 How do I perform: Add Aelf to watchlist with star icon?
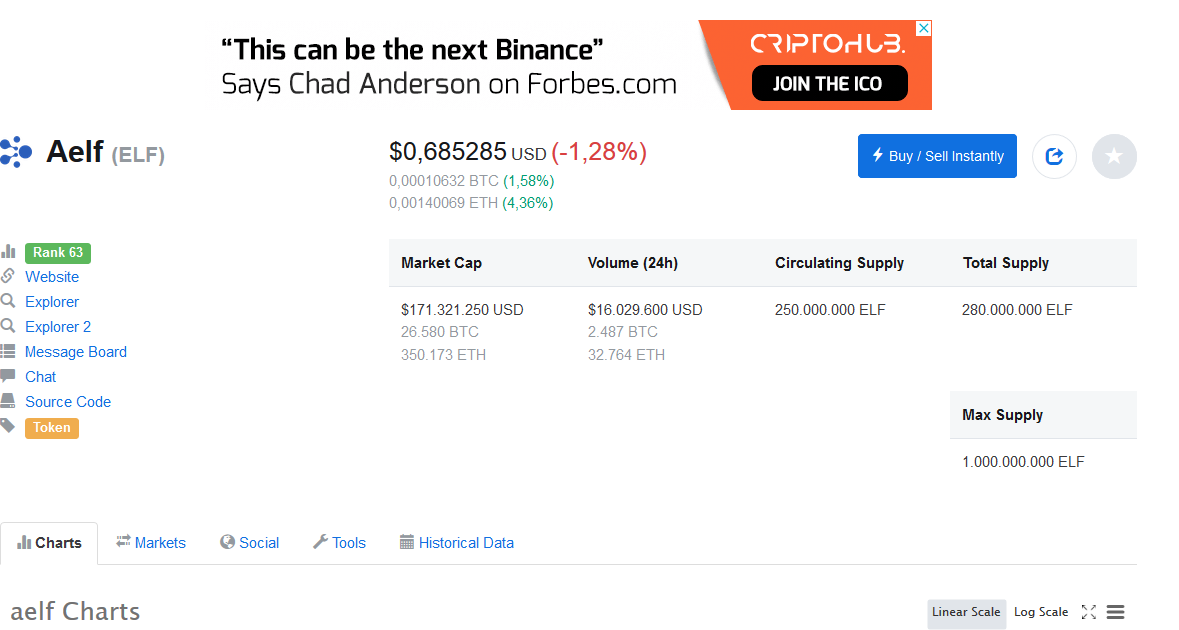tap(1114, 156)
